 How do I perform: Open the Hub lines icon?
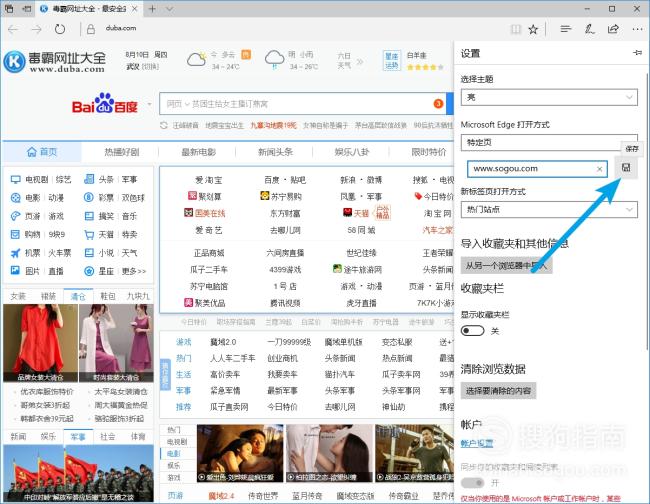(x=565, y=29)
